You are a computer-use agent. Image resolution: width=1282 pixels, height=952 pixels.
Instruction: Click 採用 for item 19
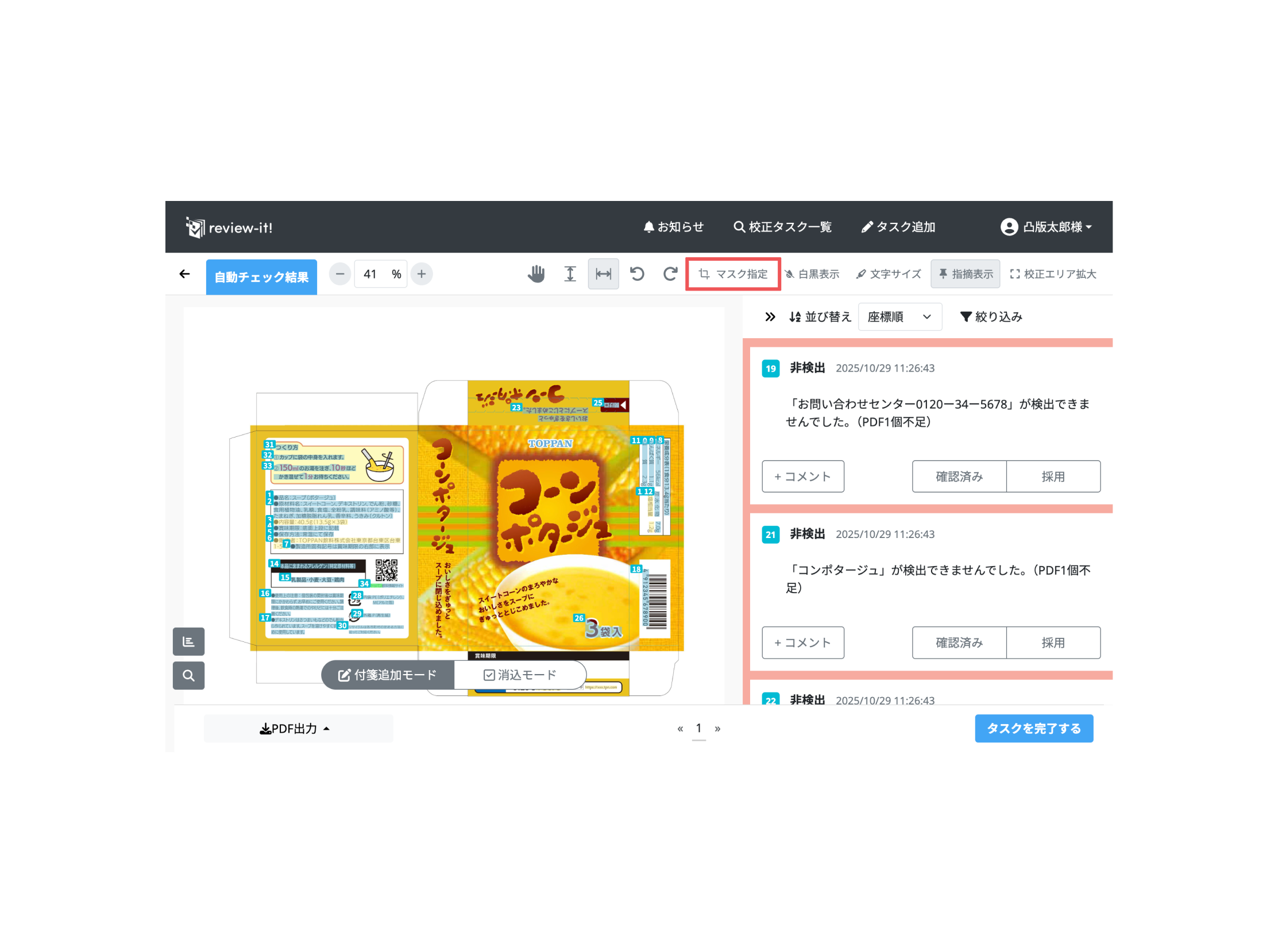[x=1053, y=477]
